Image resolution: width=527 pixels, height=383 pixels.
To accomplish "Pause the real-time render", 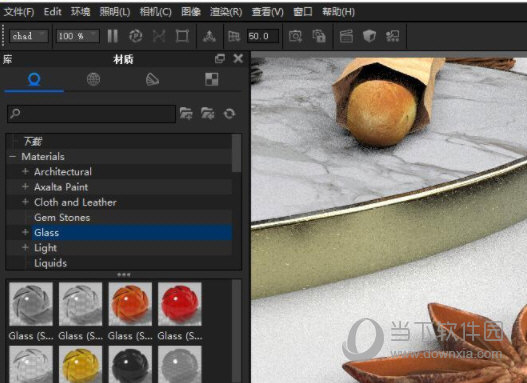I will coord(113,36).
